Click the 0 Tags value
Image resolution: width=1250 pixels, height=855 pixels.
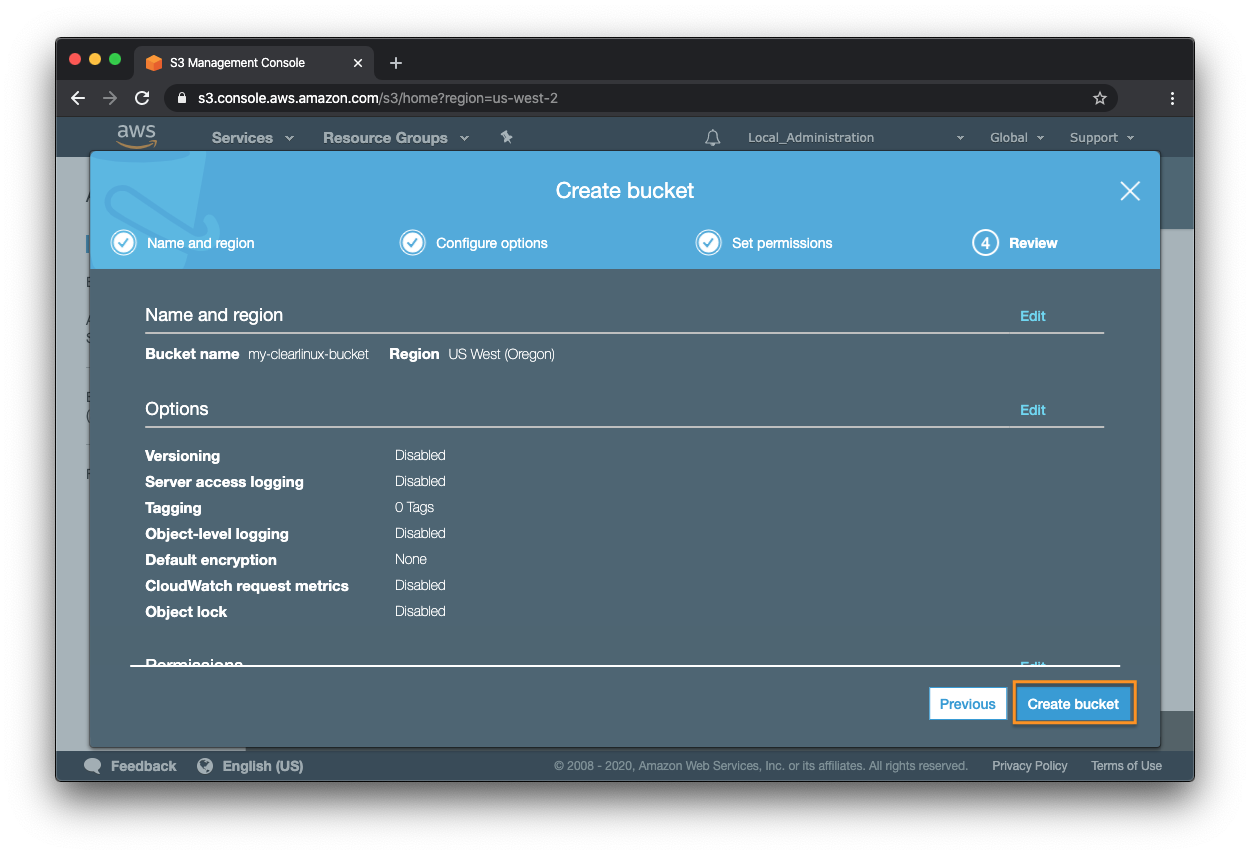[x=414, y=508]
